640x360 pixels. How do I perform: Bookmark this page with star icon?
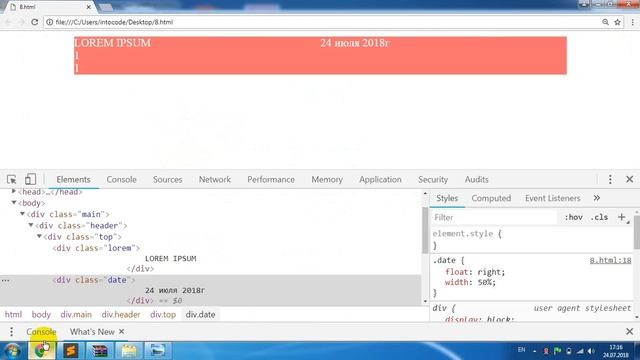point(618,22)
